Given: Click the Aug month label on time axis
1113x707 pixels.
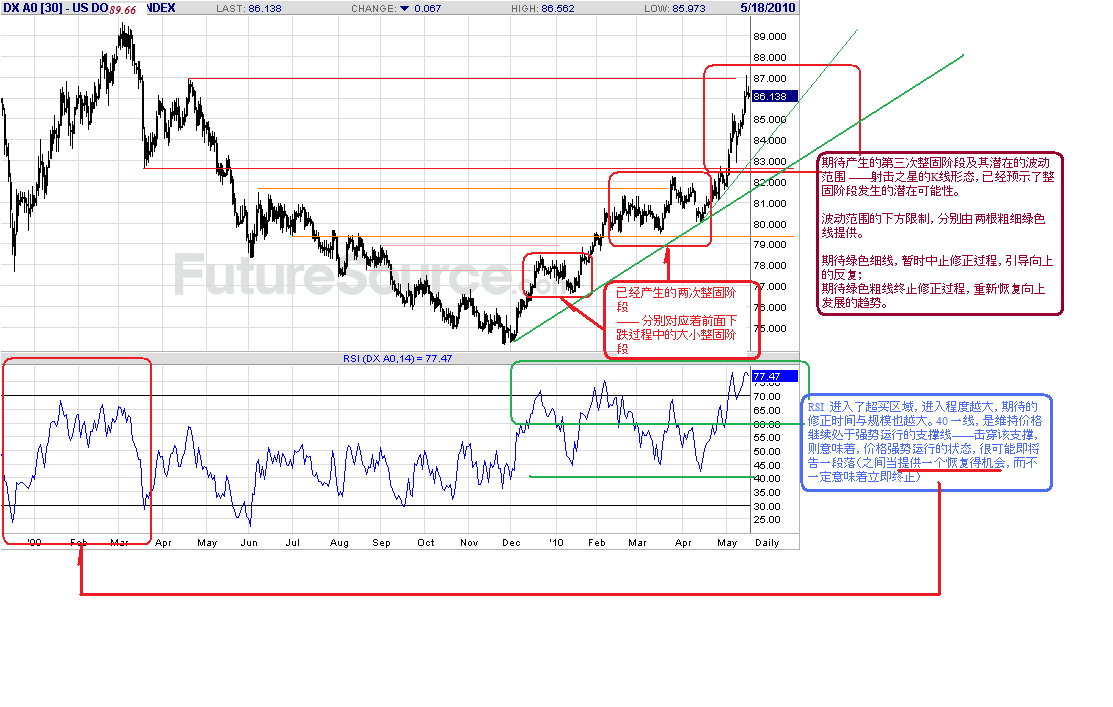Looking at the screenshot, I should 339,543.
